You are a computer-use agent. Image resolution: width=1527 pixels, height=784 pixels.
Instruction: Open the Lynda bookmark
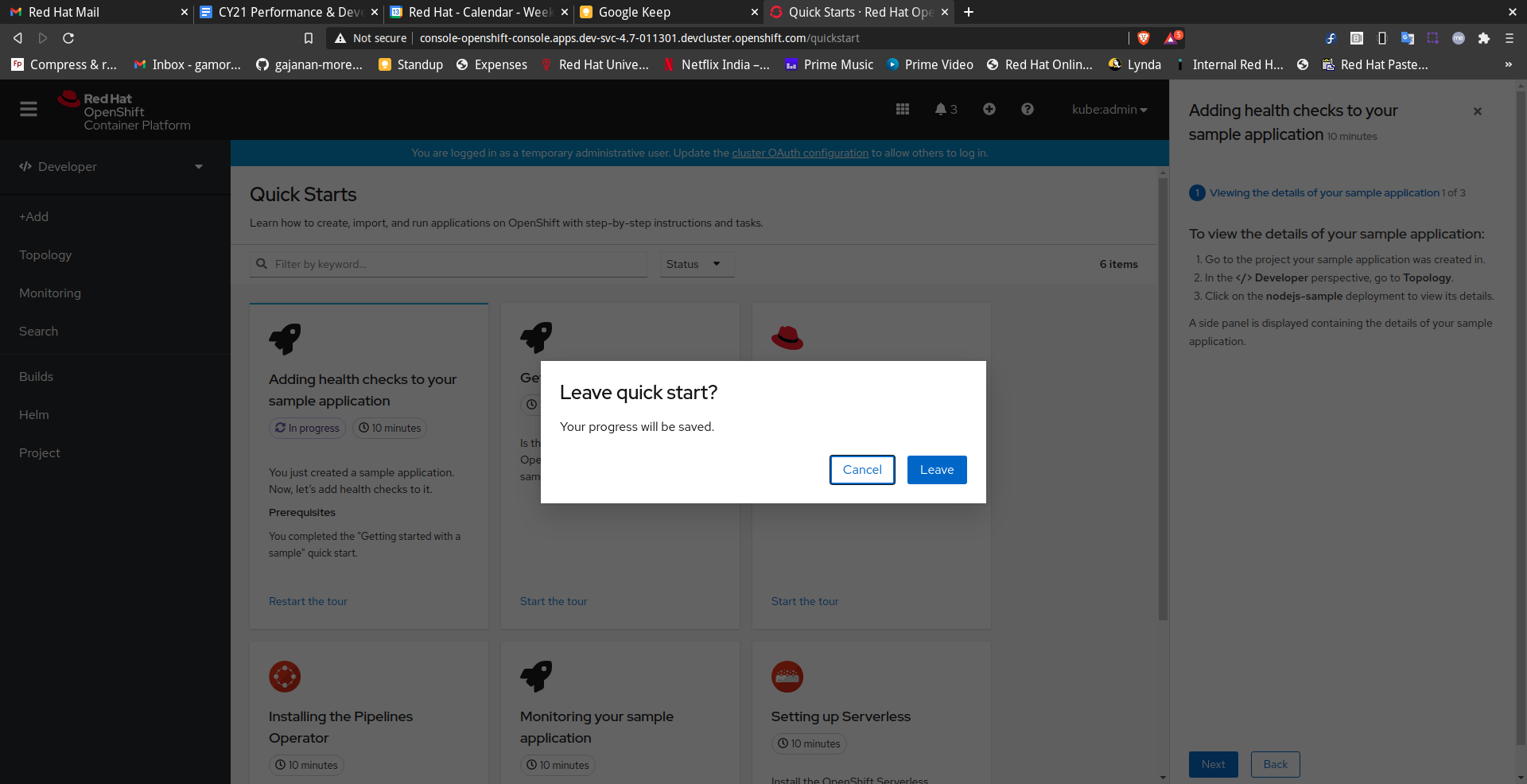[x=1135, y=64]
